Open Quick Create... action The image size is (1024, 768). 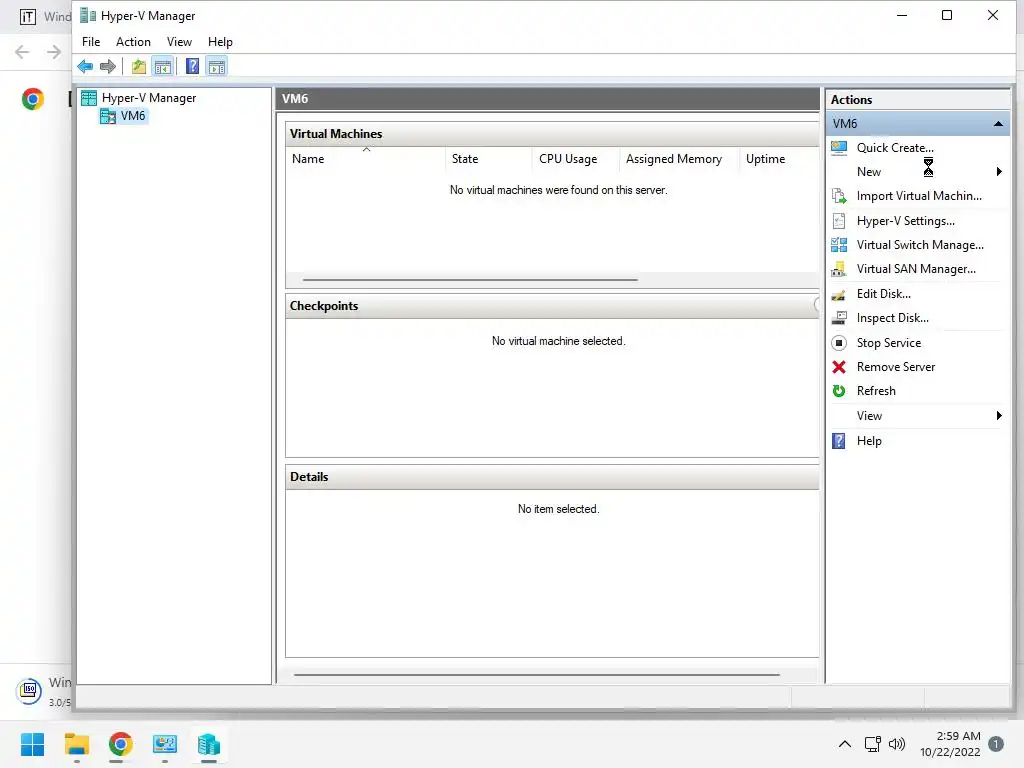click(x=895, y=148)
